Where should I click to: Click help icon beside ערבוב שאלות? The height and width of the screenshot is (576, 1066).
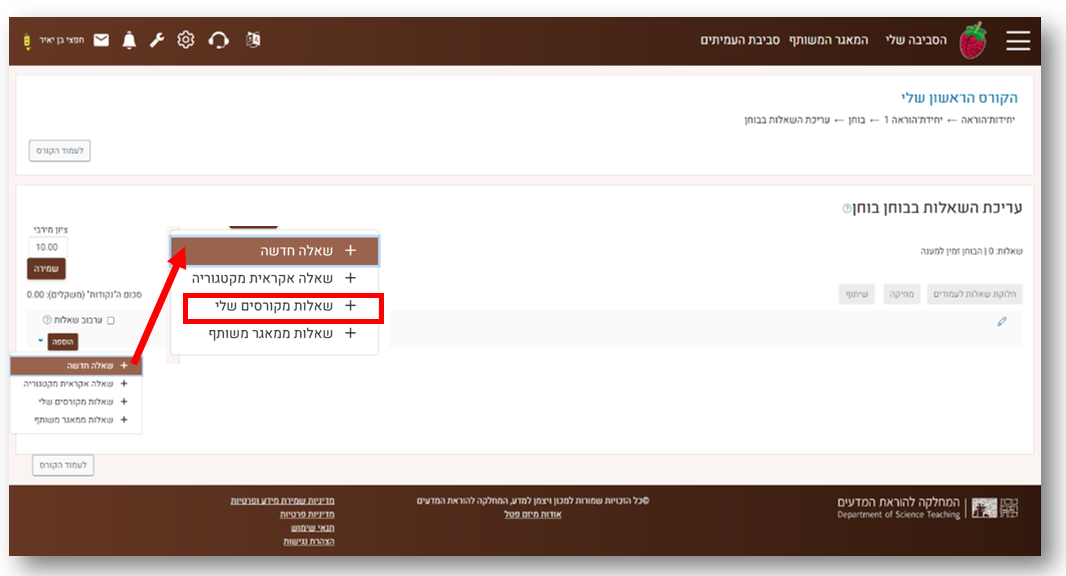(x=47, y=320)
